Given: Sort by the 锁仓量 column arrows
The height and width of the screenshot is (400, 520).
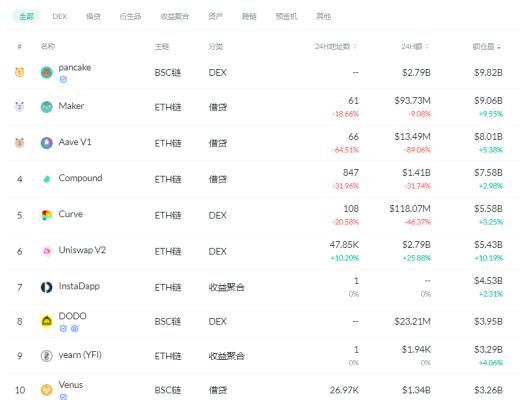Looking at the screenshot, I should click(499, 47).
